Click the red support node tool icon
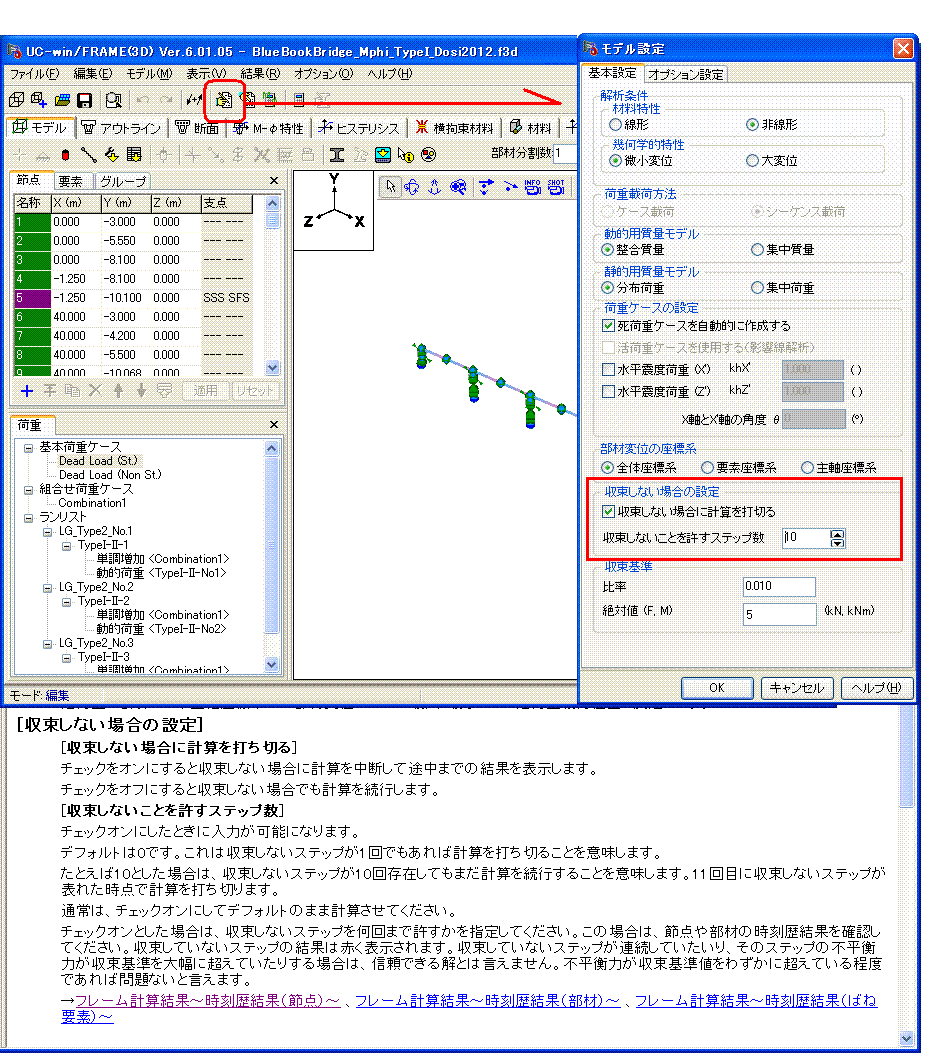 [x=65, y=155]
